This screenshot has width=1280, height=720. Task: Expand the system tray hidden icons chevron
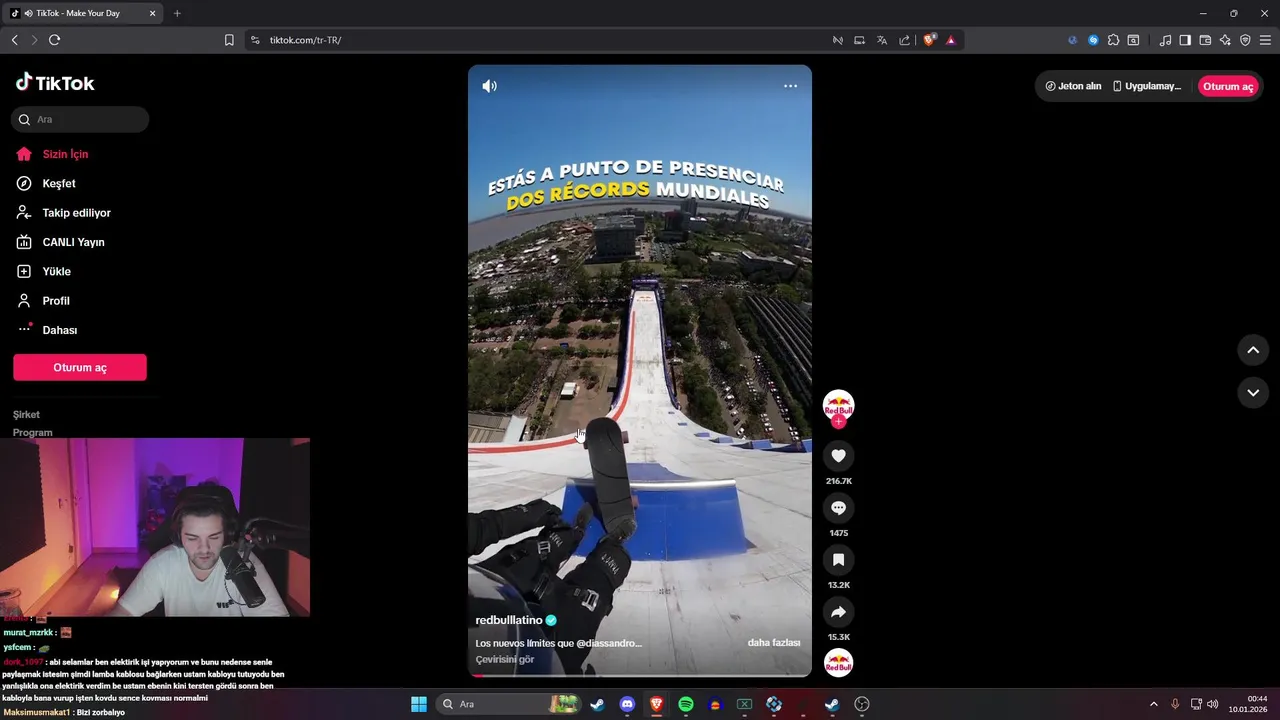[x=1153, y=704]
